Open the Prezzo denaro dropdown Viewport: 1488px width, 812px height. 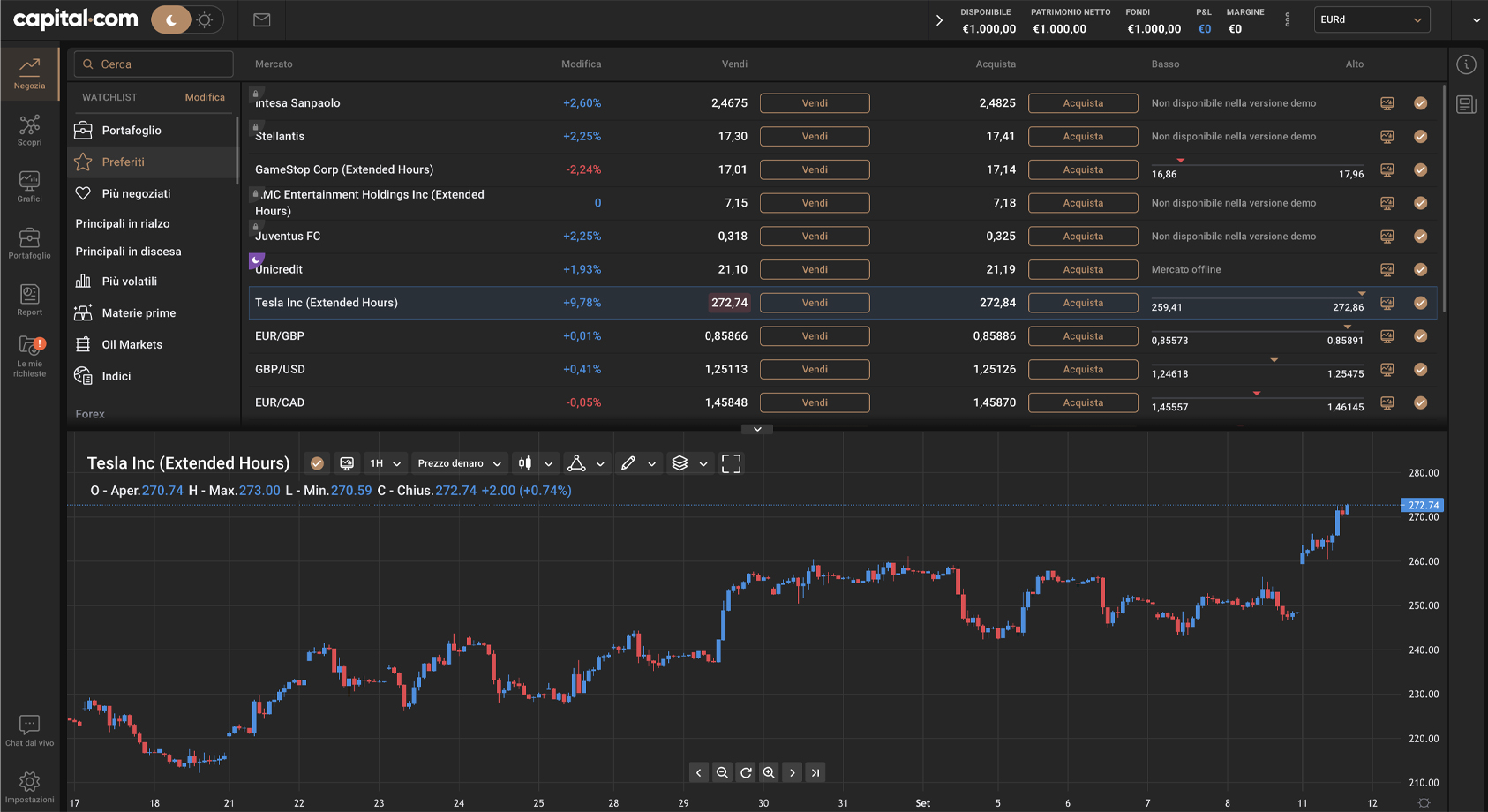(459, 463)
